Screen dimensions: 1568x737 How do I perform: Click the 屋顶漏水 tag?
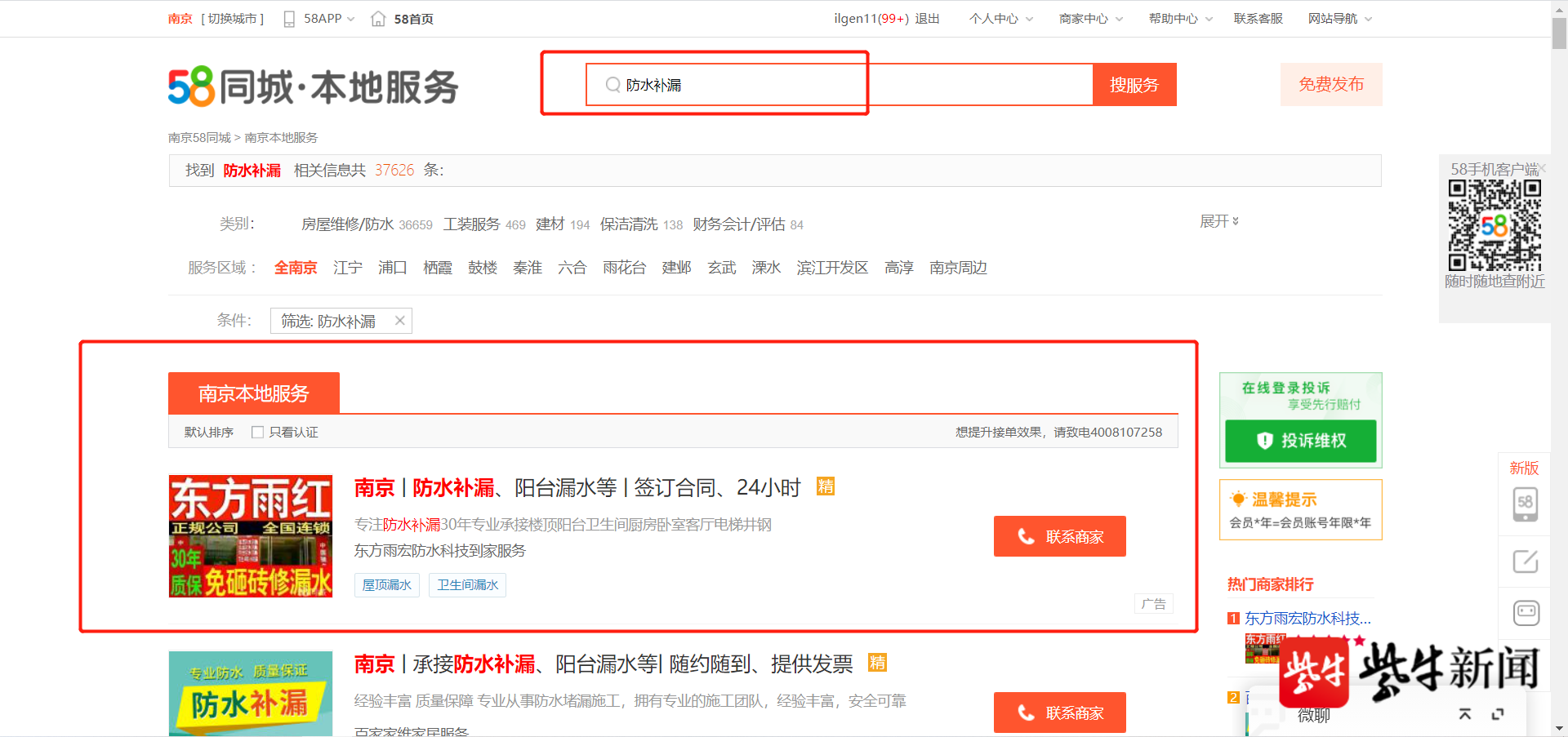[x=387, y=585]
